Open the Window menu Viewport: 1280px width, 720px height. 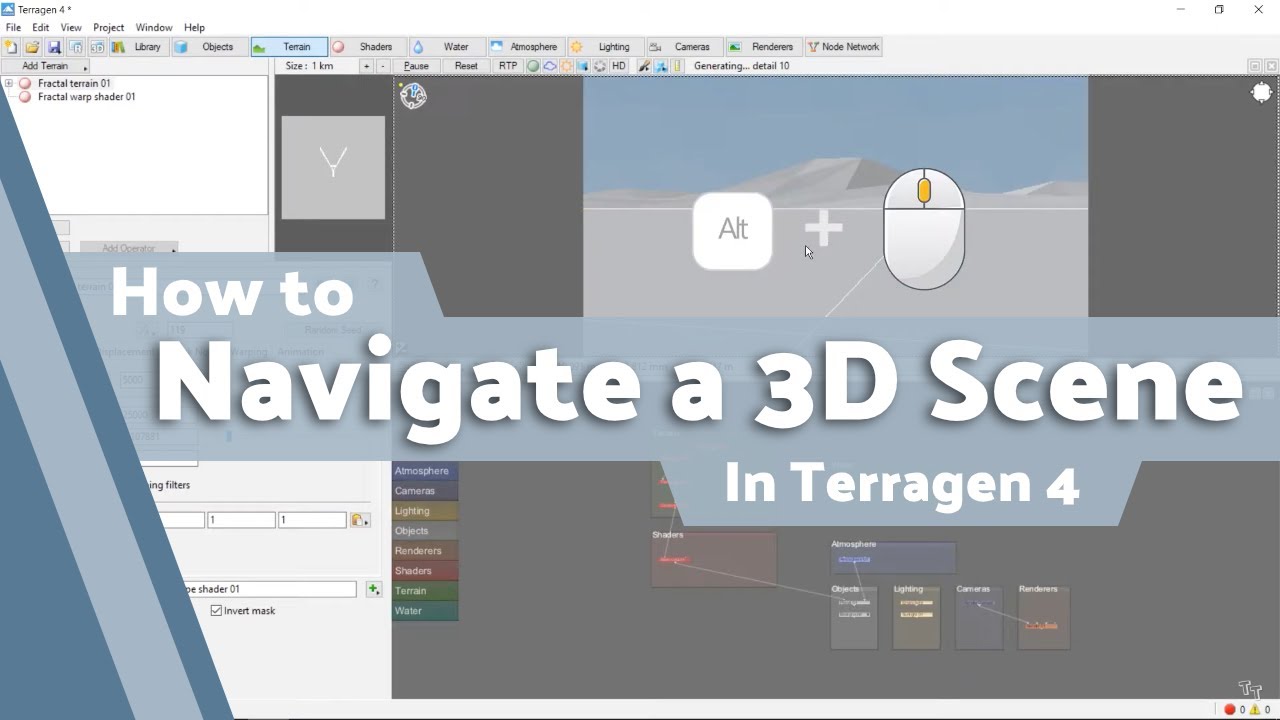154,28
